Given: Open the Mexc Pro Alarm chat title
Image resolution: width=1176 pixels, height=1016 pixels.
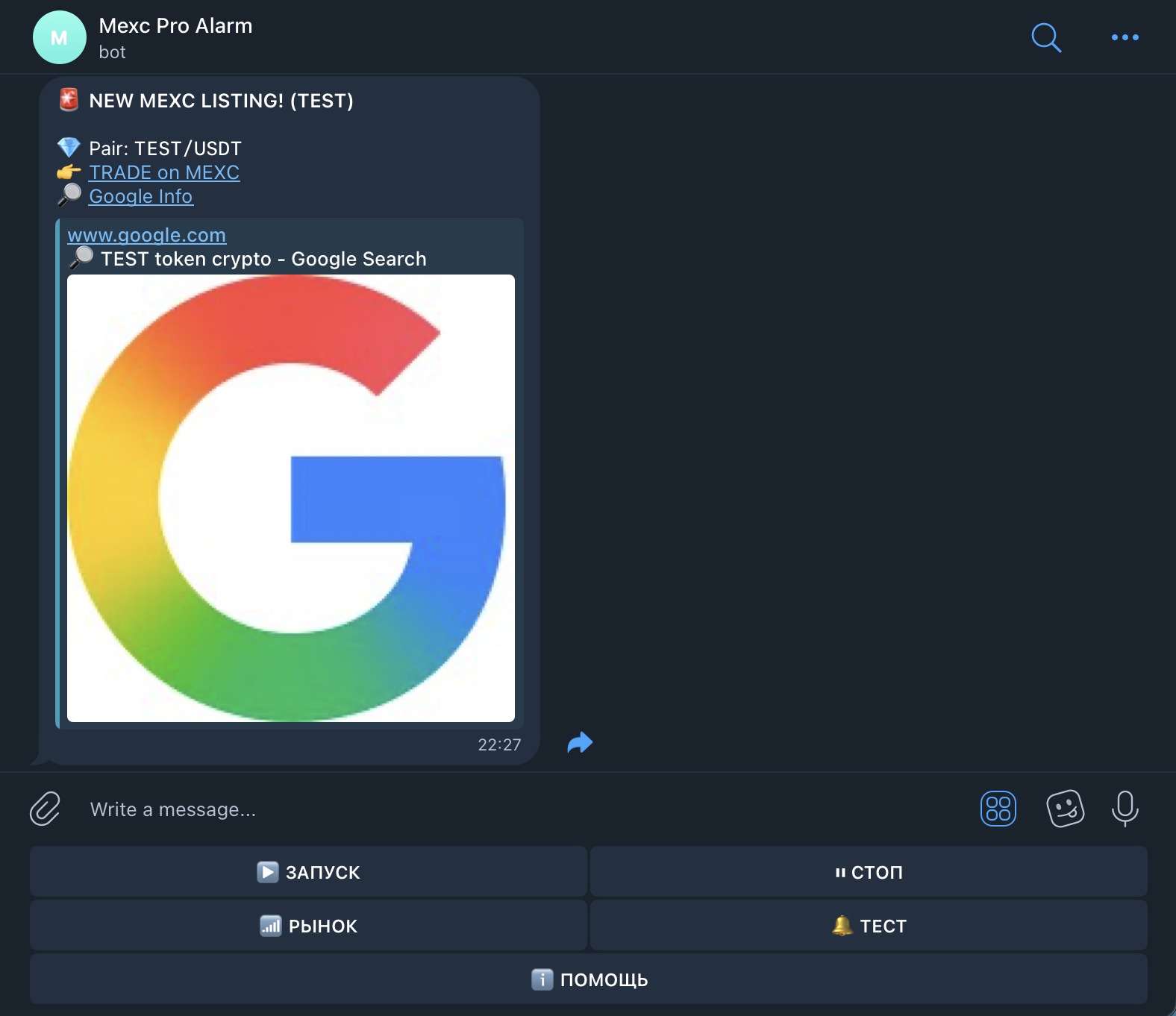Looking at the screenshot, I should coord(176,26).
